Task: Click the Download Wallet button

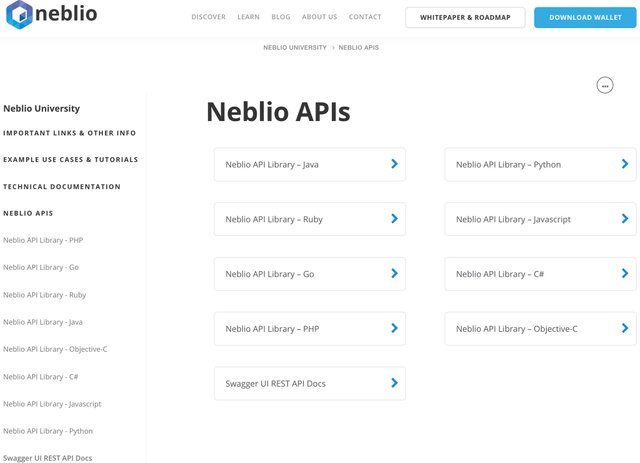Action: [585, 18]
